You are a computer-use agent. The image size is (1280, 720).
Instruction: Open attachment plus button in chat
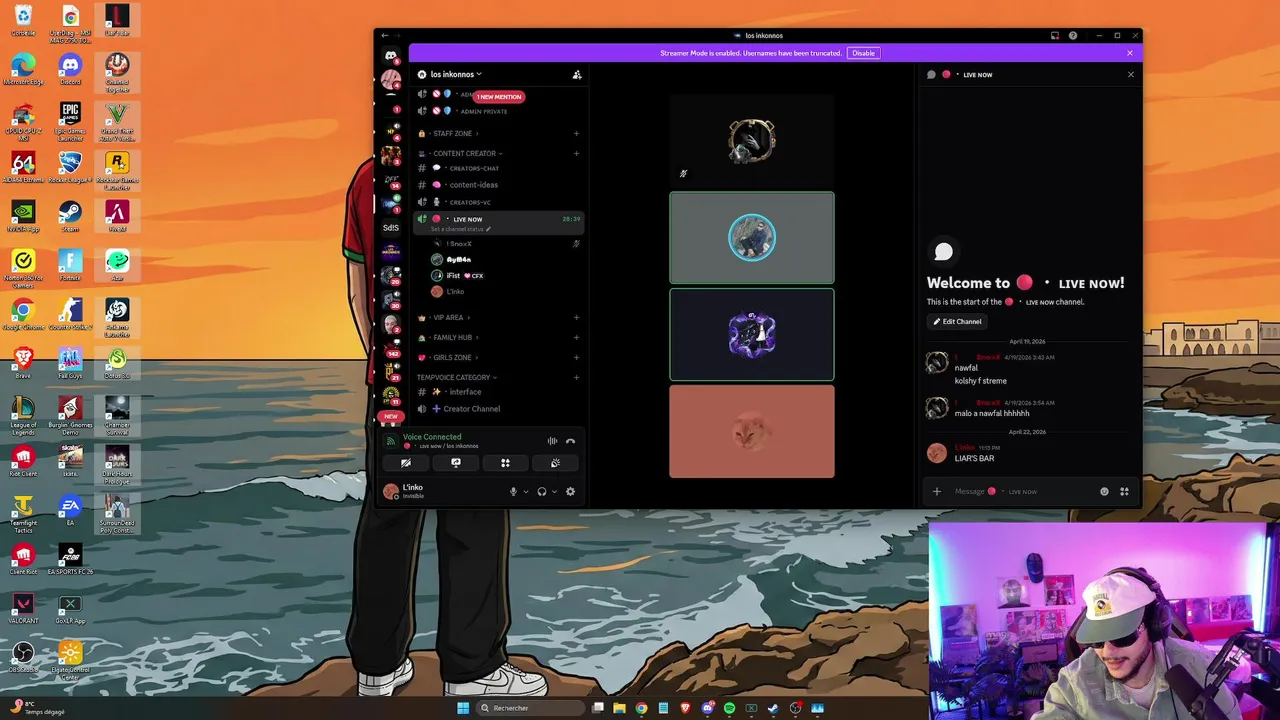pos(937,491)
